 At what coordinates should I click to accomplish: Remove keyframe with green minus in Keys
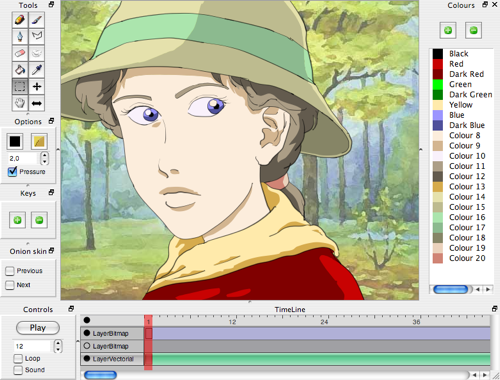(x=39, y=220)
